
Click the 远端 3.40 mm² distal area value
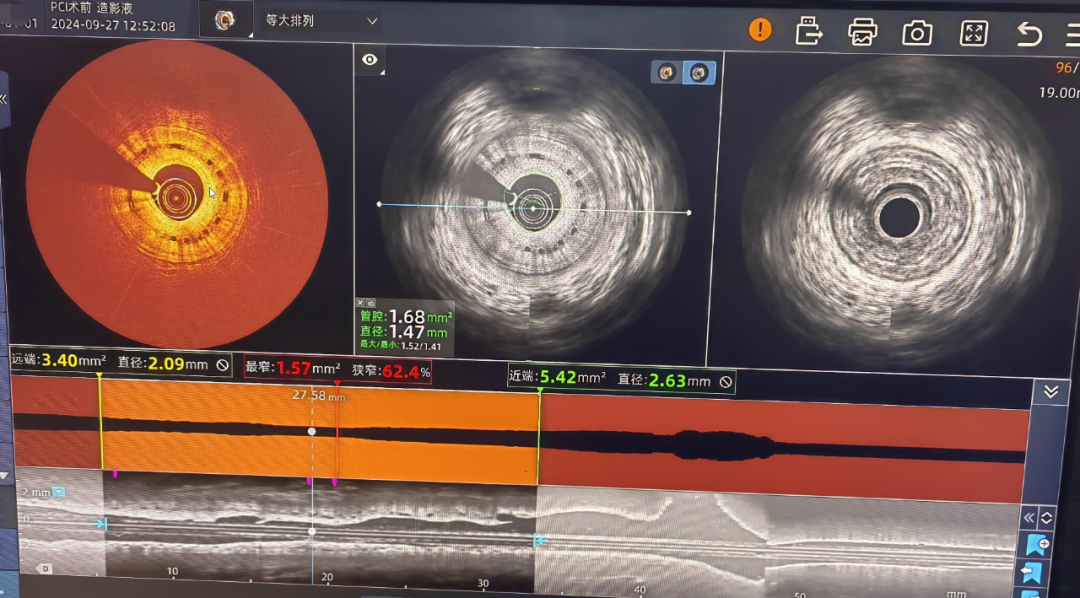pyautogui.click(x=59, y=360)
